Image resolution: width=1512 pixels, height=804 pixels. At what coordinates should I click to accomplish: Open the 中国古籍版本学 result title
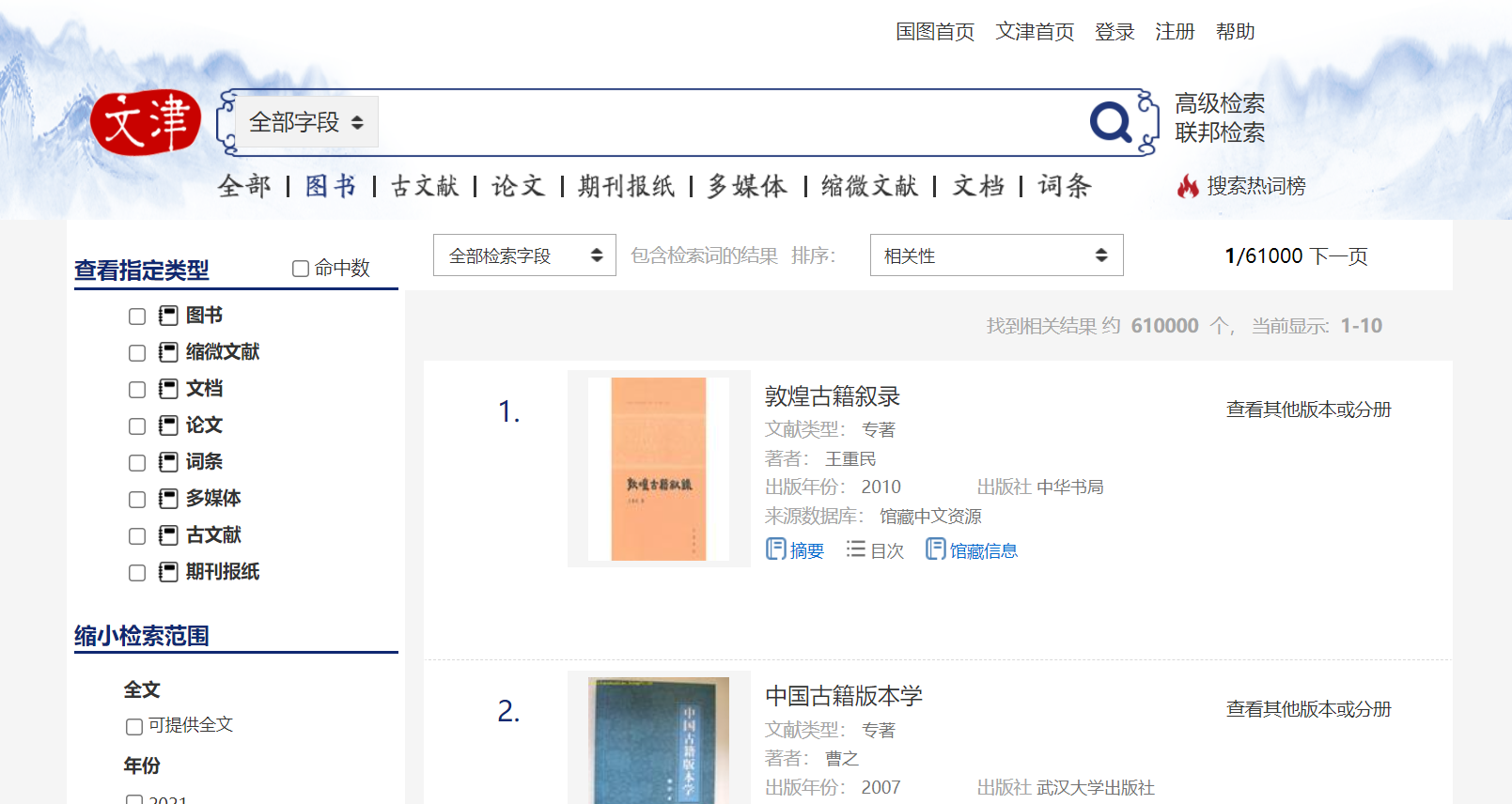pyautogui.click(x=844, y=696)
